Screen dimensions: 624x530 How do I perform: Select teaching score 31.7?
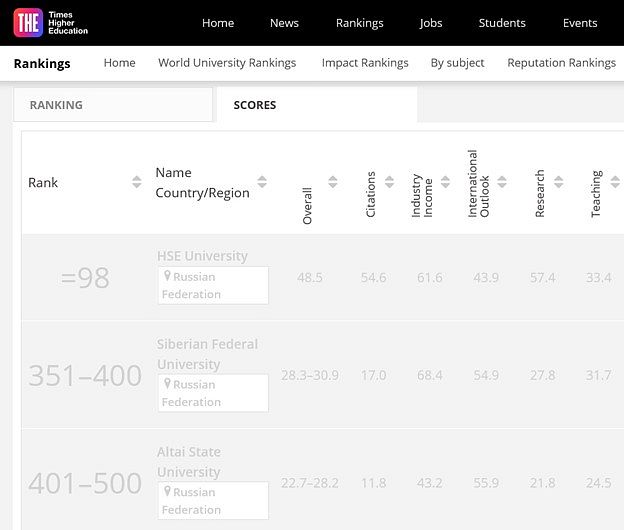point(599,375)
